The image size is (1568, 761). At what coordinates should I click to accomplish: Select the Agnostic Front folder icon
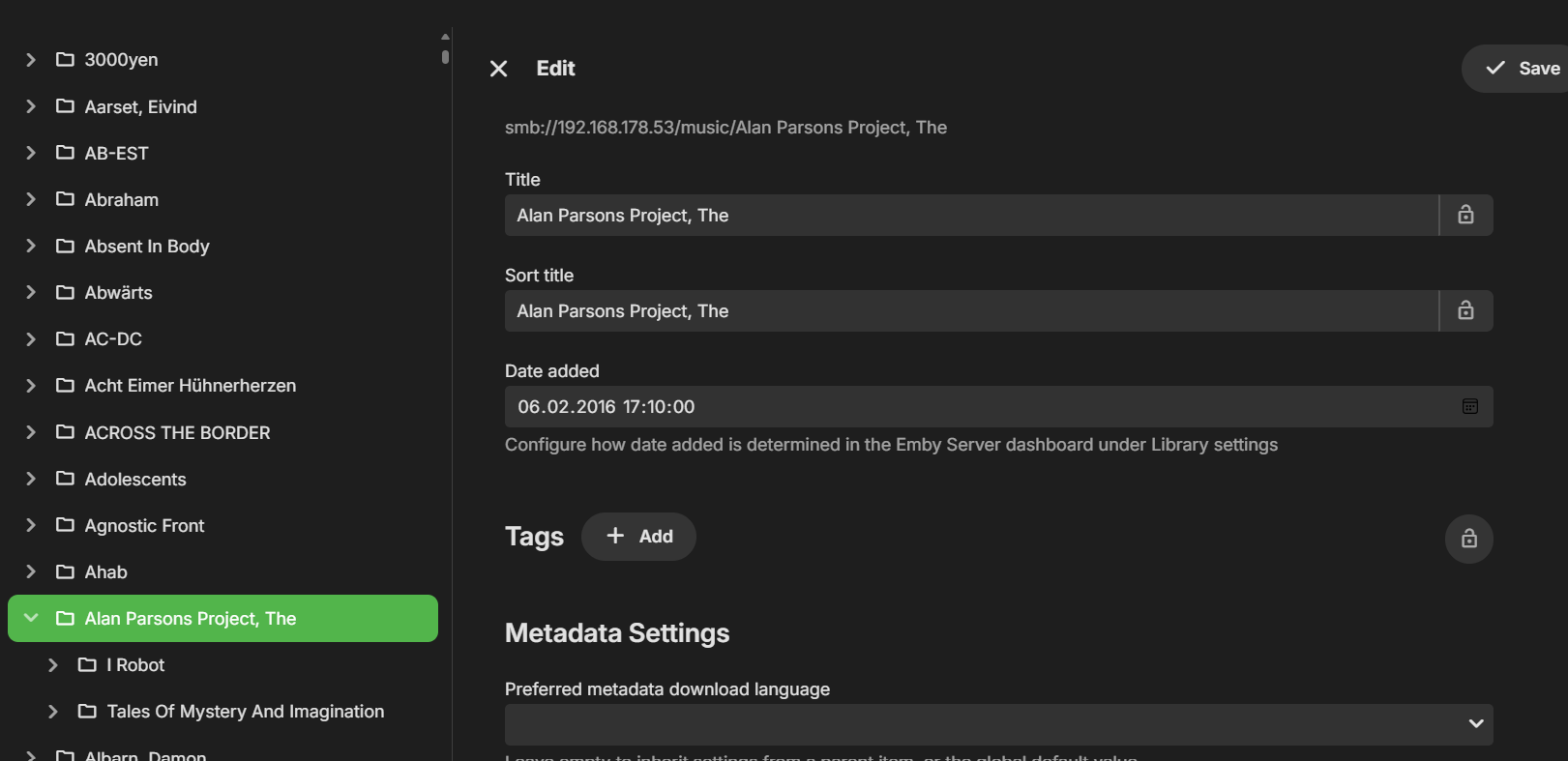[65, 525]
